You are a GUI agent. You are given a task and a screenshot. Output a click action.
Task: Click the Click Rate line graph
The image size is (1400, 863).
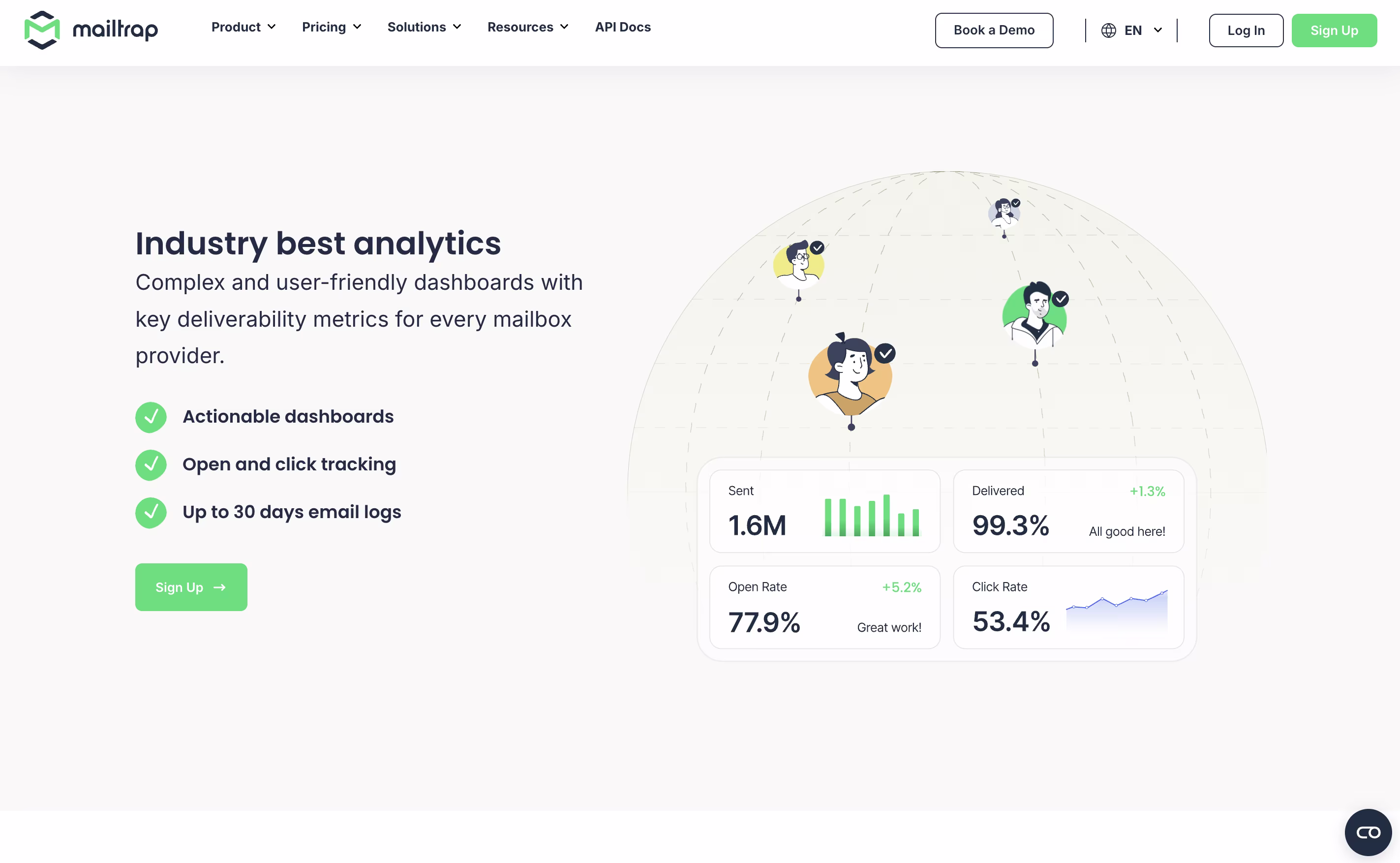pyautogui.click(x=1117, y=609)
